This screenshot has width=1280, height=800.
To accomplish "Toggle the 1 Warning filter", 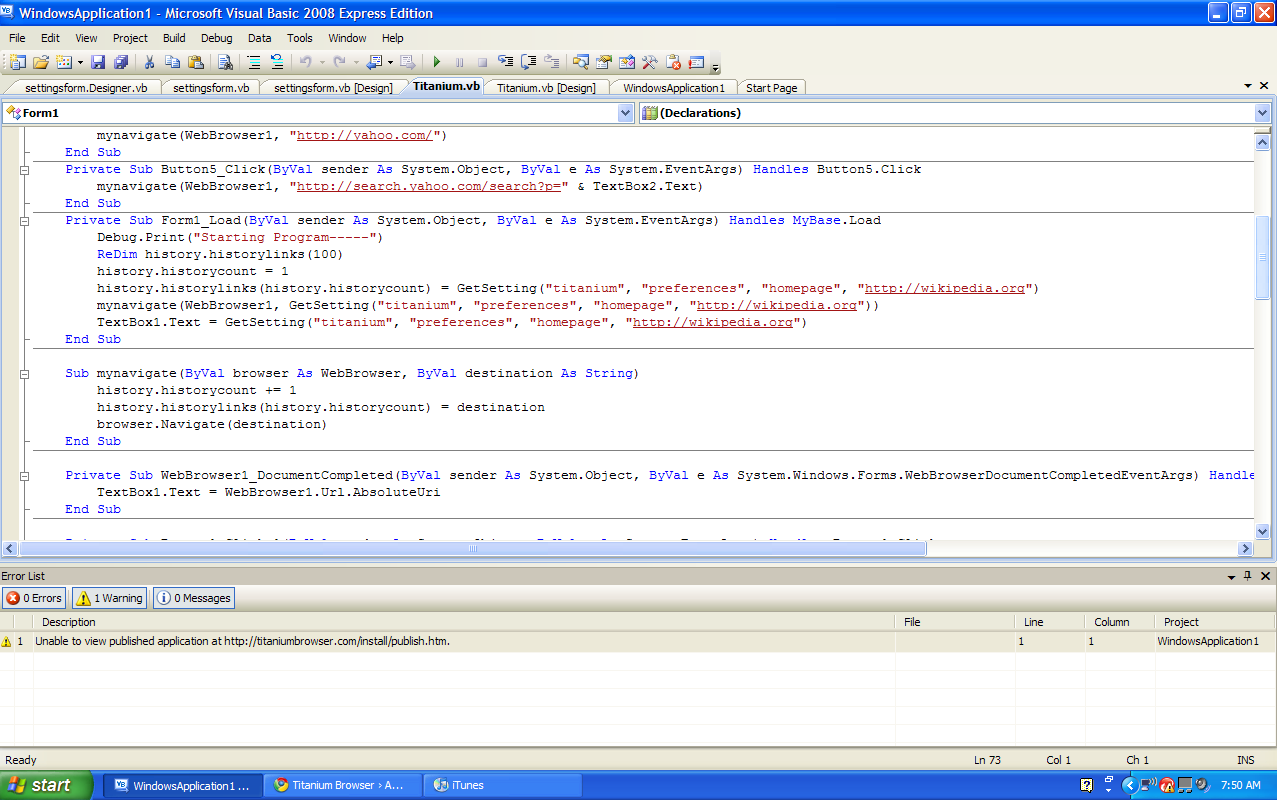I will click(x=109, y=598).
